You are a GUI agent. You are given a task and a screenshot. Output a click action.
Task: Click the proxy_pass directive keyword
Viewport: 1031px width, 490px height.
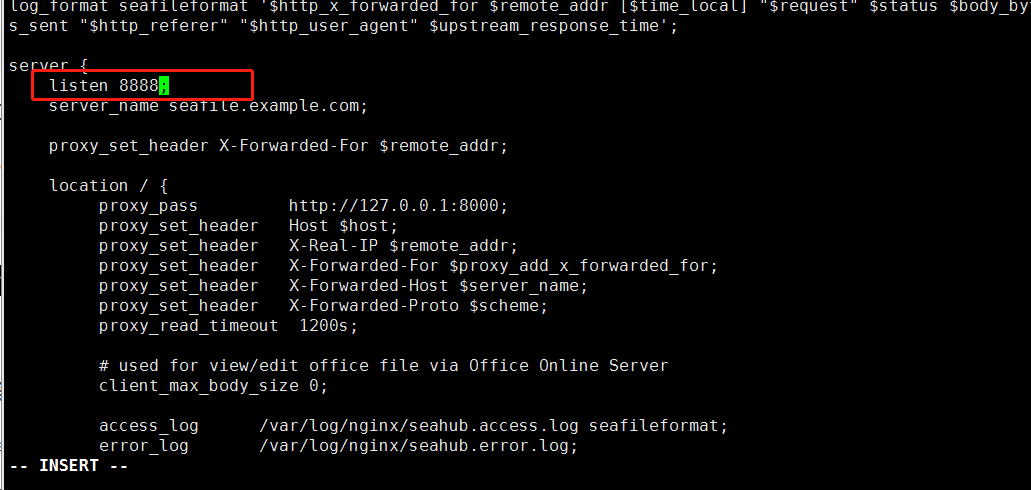point(148,206)
